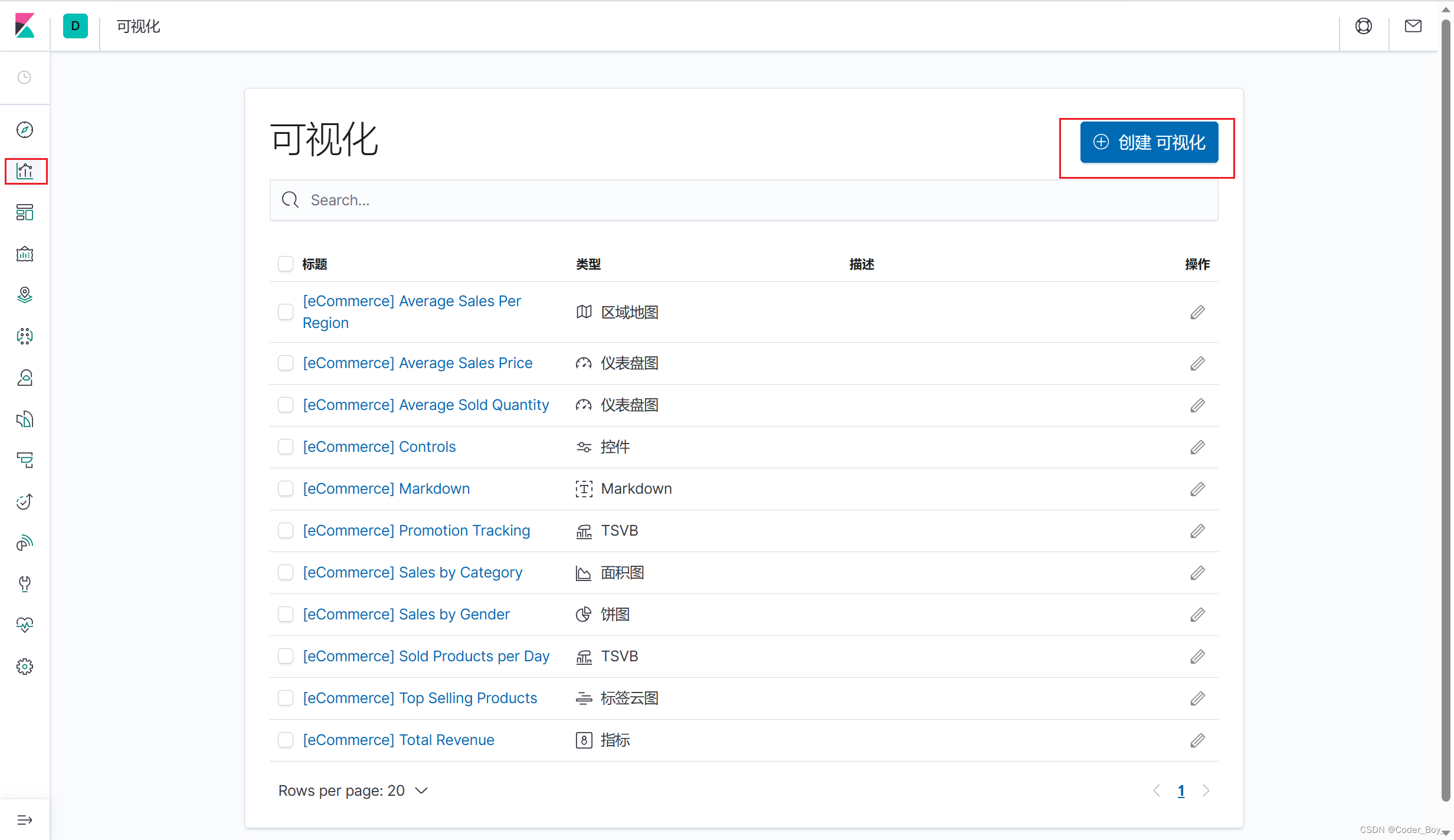Click the Search input field
This screenshot has height=840, width=1454.
tap(744, 200)
